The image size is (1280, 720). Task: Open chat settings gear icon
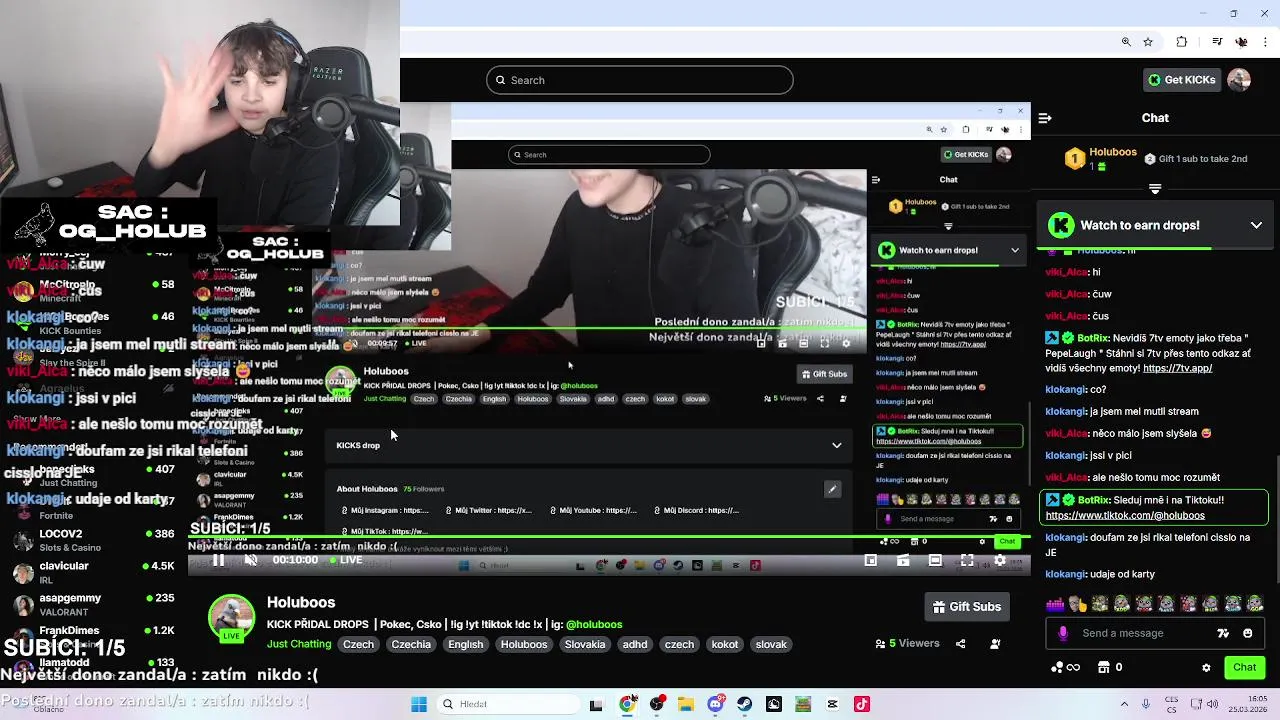click(x=1206, y=667)
